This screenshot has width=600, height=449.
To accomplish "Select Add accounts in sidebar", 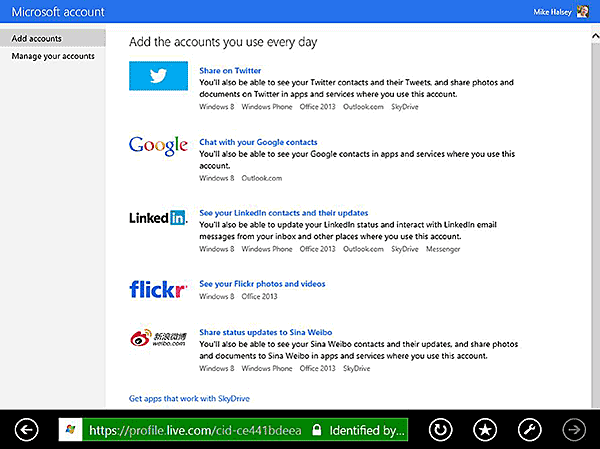I will [37, 38].
